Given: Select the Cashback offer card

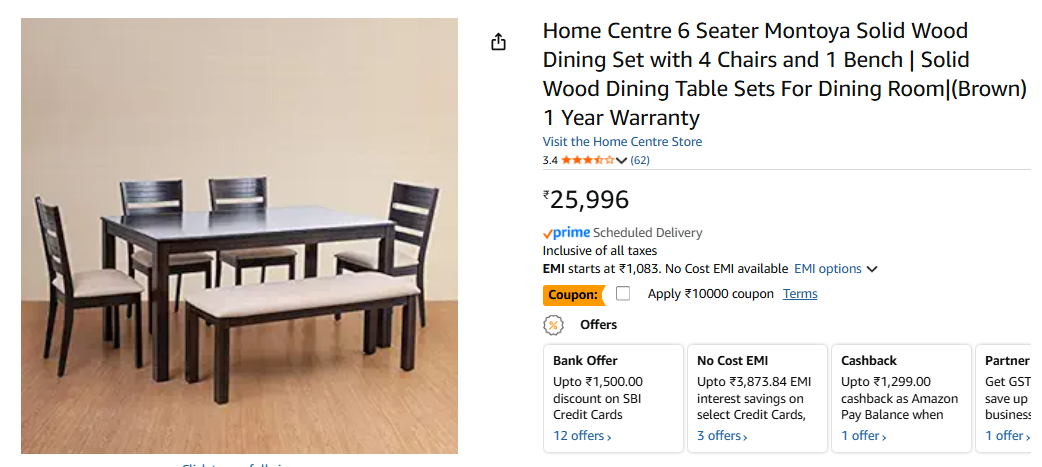Looking at the screenshot, I should (x=900, y=397).
